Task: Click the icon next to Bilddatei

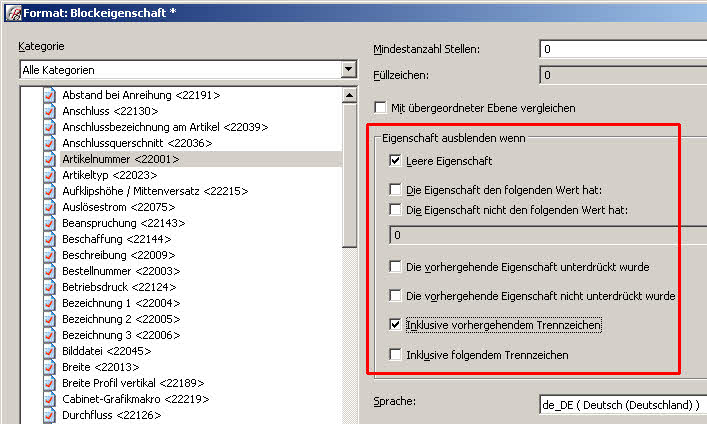Action: coord(50,351)
